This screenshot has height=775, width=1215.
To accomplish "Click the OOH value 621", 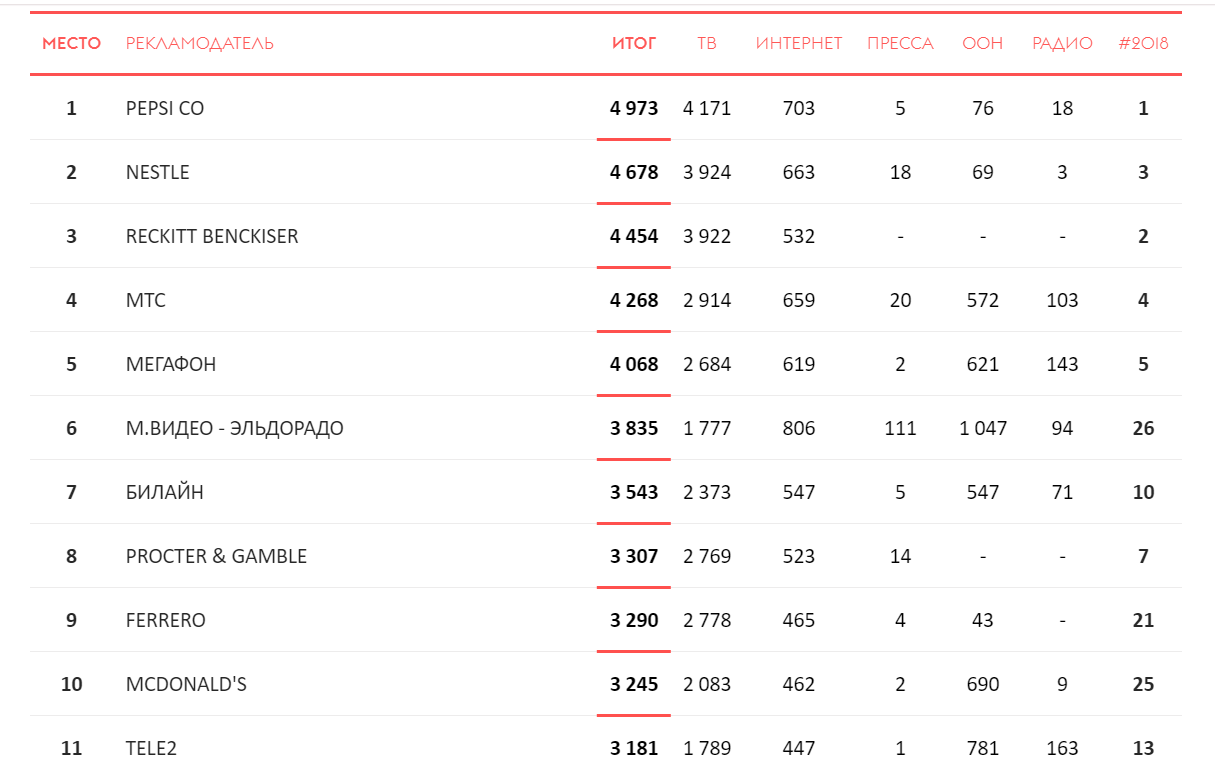I will tap(983, 364).
